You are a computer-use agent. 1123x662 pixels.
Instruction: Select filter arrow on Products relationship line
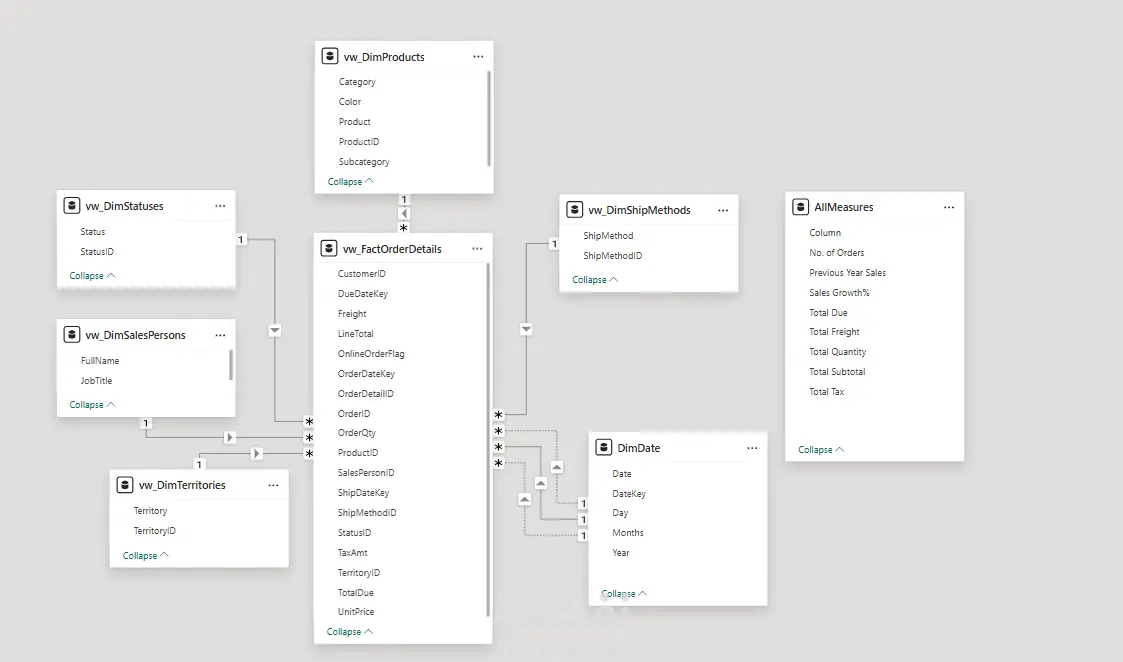click(404, 214)
